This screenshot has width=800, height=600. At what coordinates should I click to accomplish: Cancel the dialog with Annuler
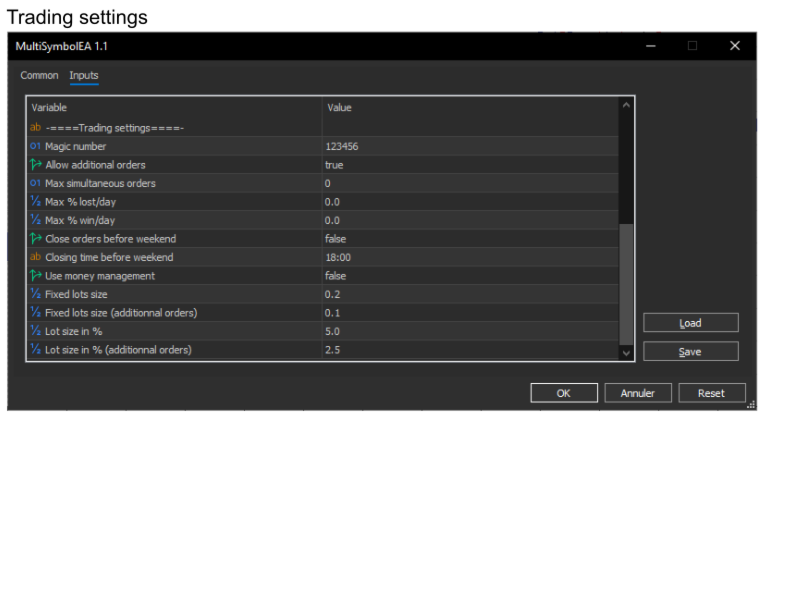pyautogui.click(x=638, y=393)
